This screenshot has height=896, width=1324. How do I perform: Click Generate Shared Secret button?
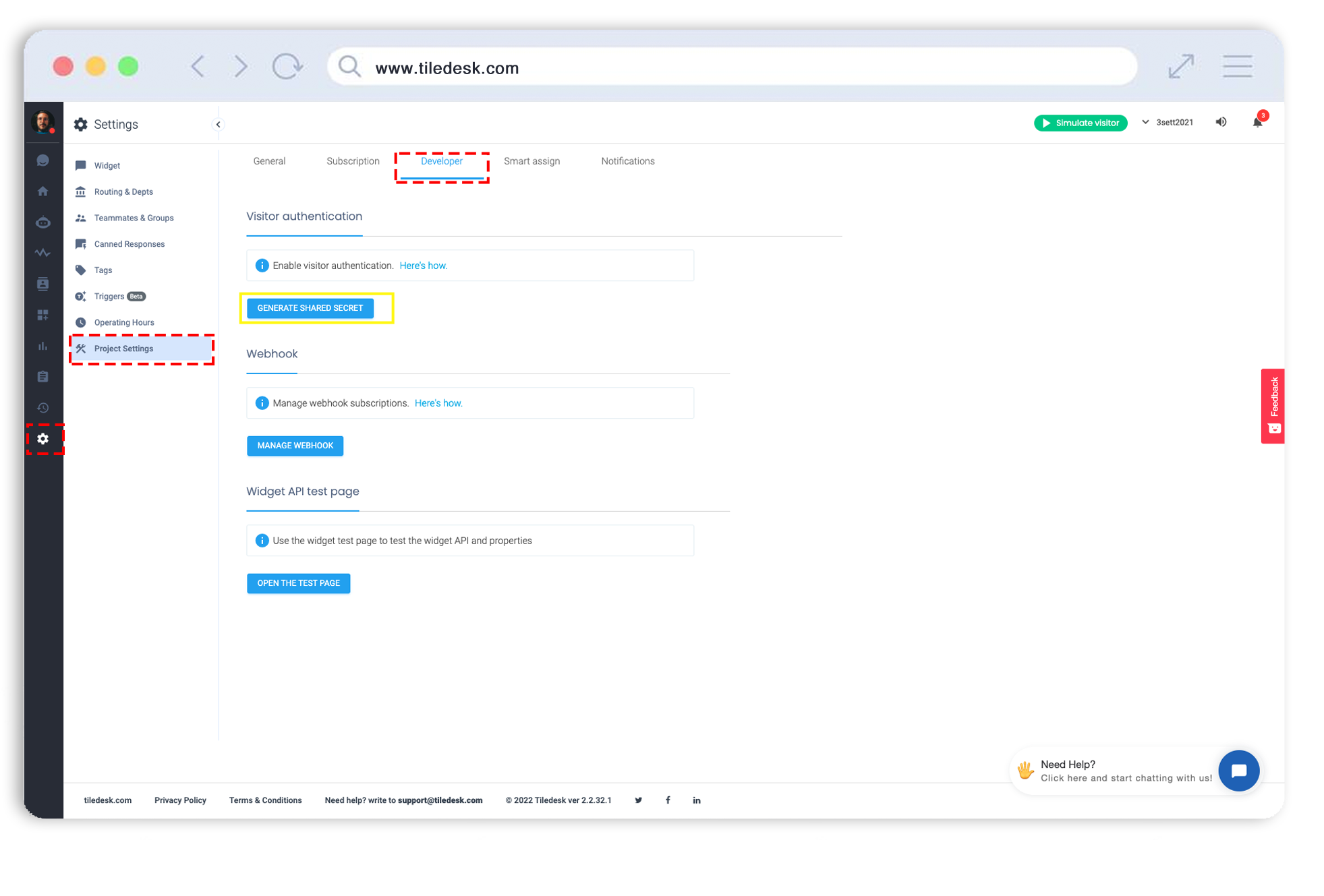(310, 308)
